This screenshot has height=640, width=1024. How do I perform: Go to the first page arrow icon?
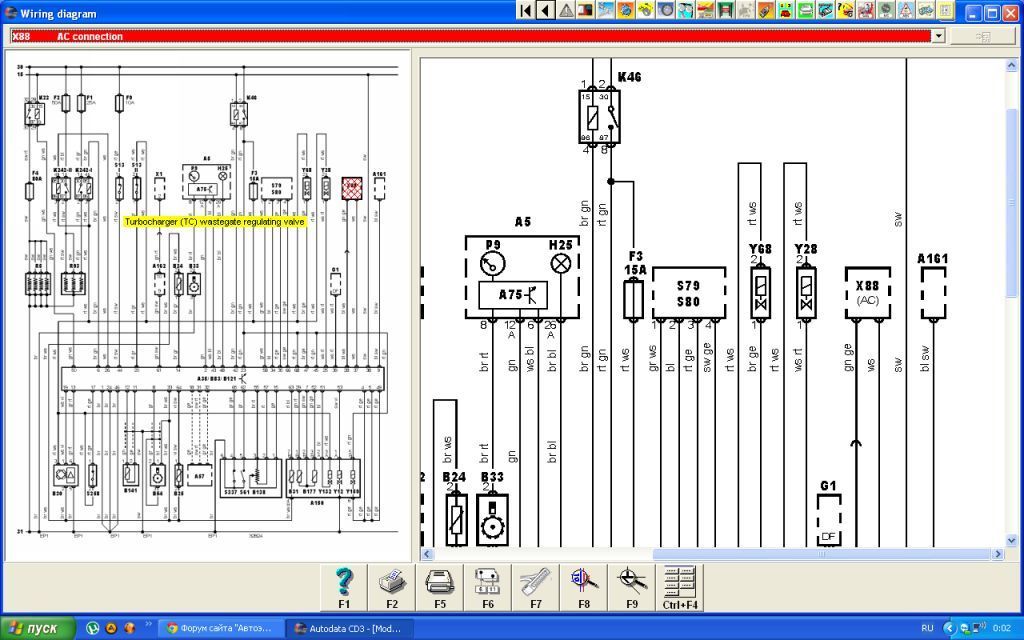pos(525,10)
